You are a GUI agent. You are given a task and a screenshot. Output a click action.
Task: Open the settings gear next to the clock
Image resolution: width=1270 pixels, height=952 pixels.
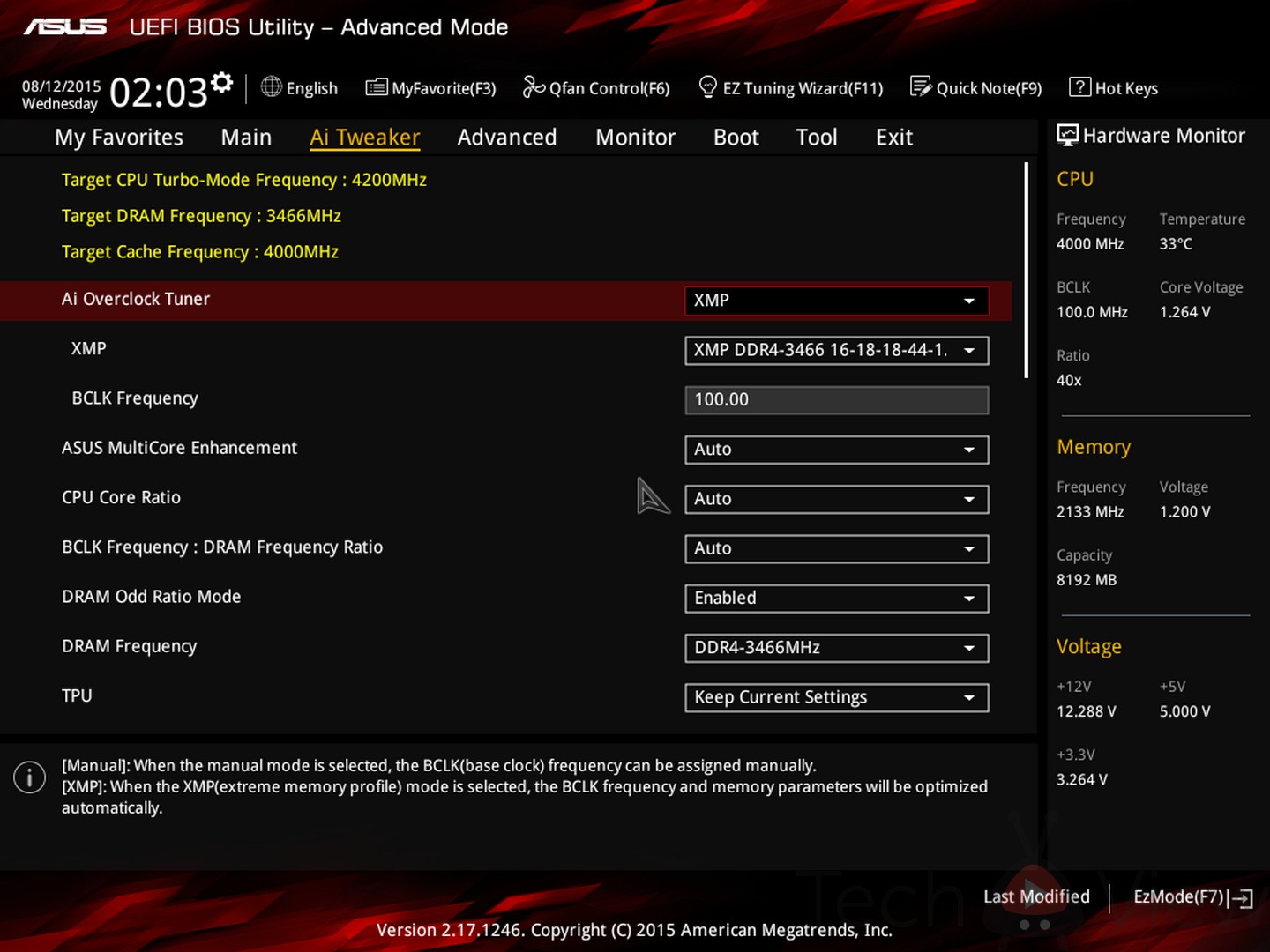pyautogui.click(x=222, y=82)
